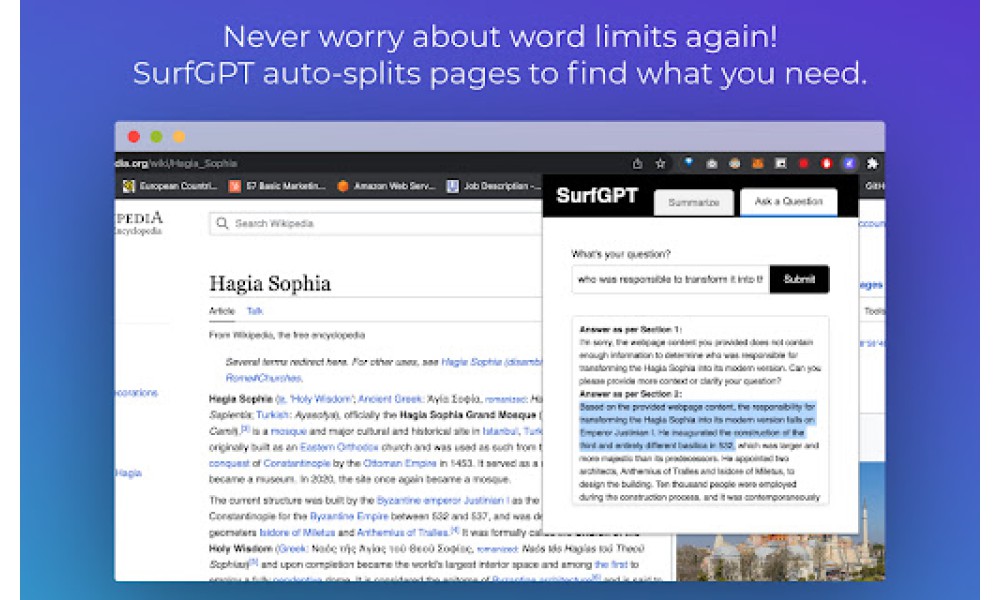Open the Job Description bookmark
1000x600 pixels.
click(x=492, y=186)
